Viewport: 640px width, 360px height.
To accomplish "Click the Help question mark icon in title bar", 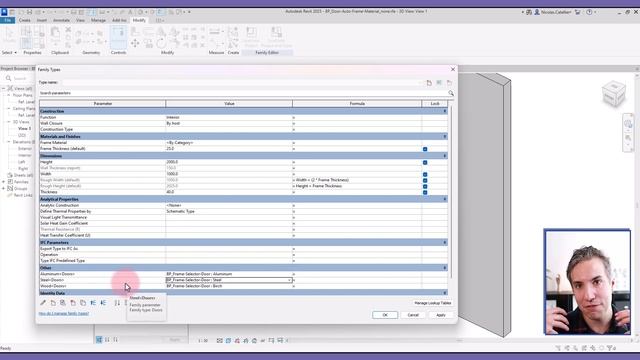I will [x=589, y=12].
